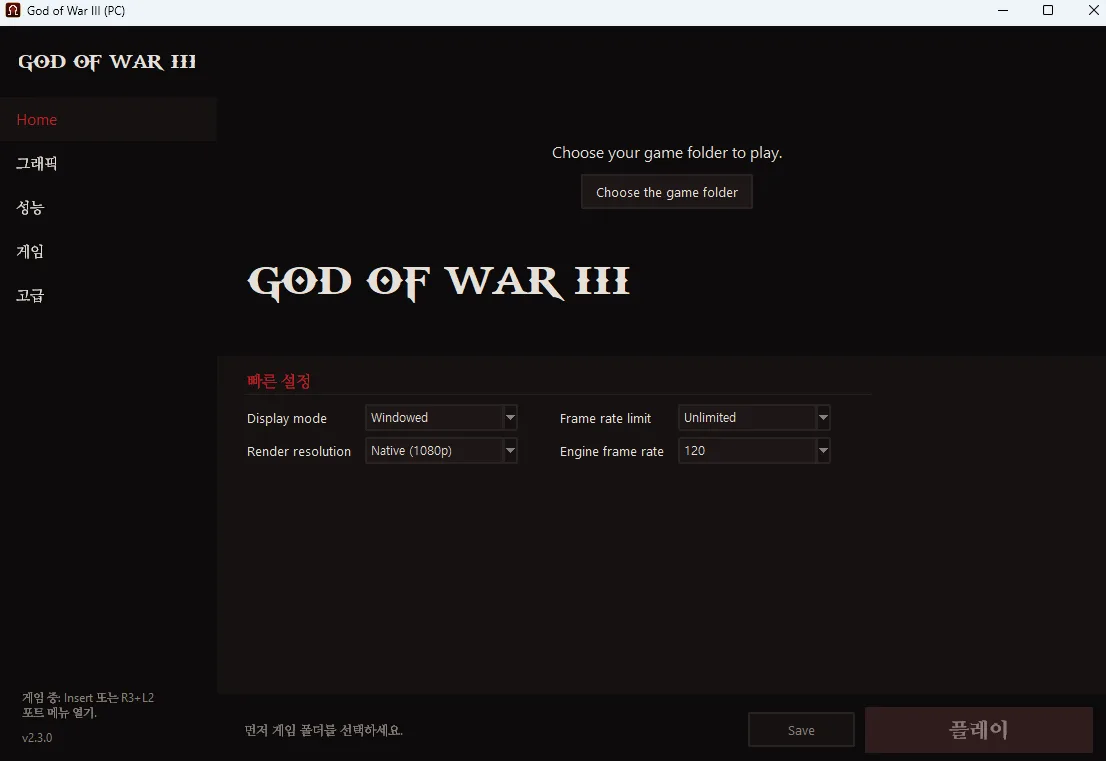The width and height of the screenshot is (1106, 761).
Task: Close the God of War III window
Action: tap(1093, 11)
